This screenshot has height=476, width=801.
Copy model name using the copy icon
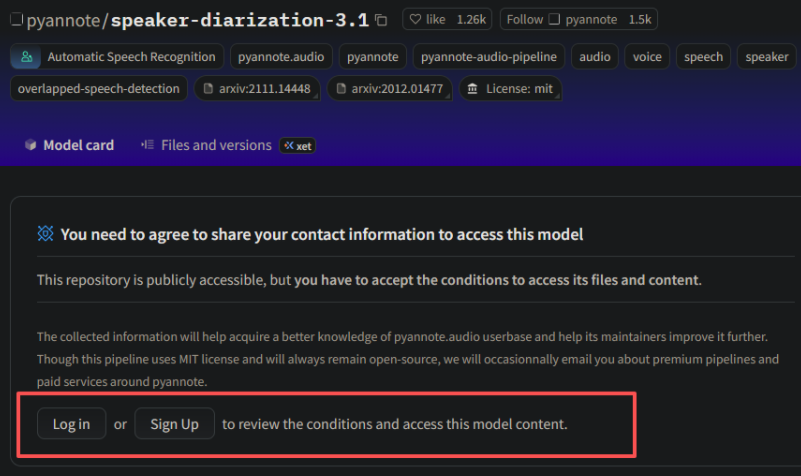(381, 20)
